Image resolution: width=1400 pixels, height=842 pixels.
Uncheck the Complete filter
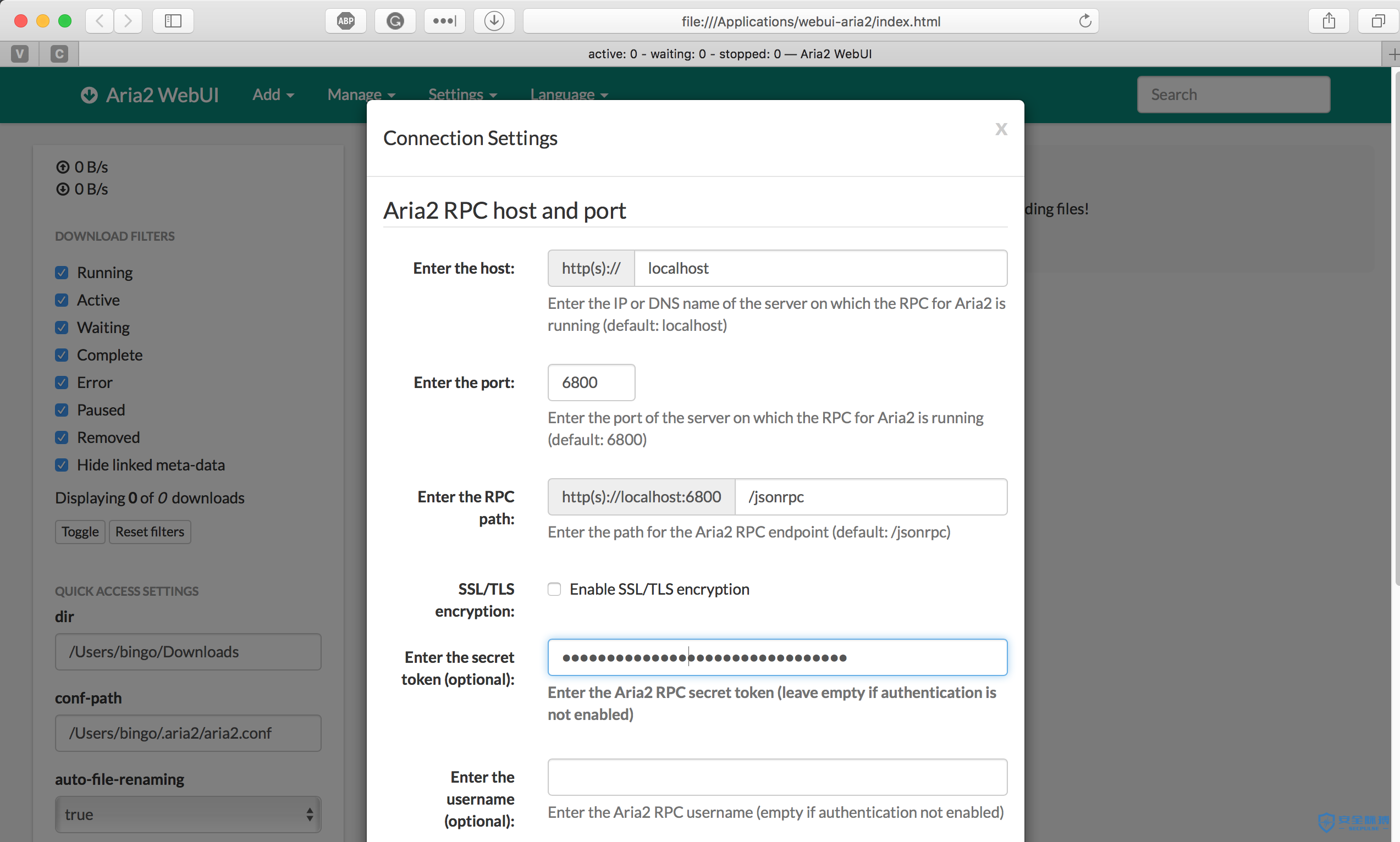coord(61,355)
